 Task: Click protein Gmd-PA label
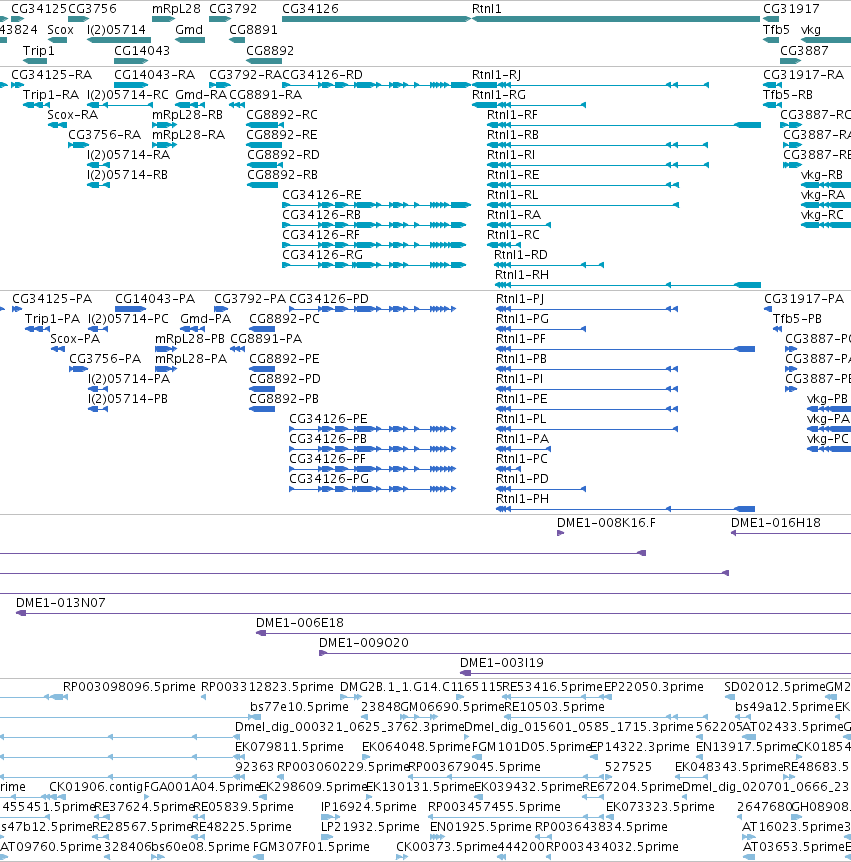click(x=206, y=319)
